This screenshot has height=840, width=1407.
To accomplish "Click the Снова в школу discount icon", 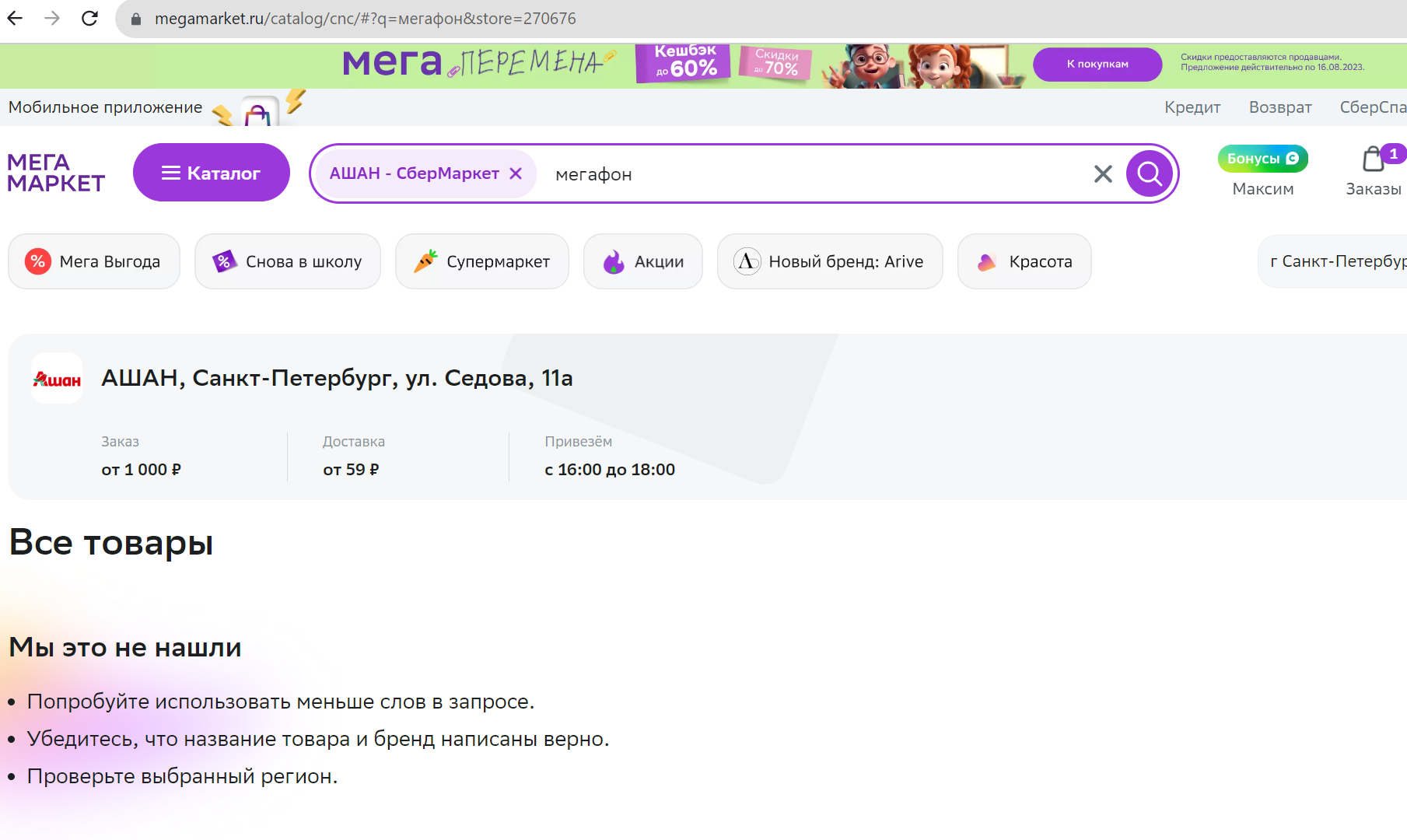I will tap(224, 261).
